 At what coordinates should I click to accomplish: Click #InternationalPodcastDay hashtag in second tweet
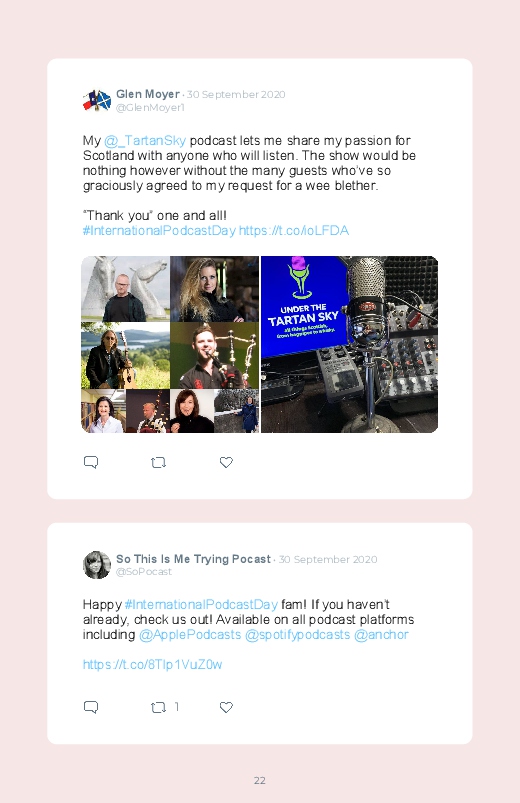coord(201,604)
